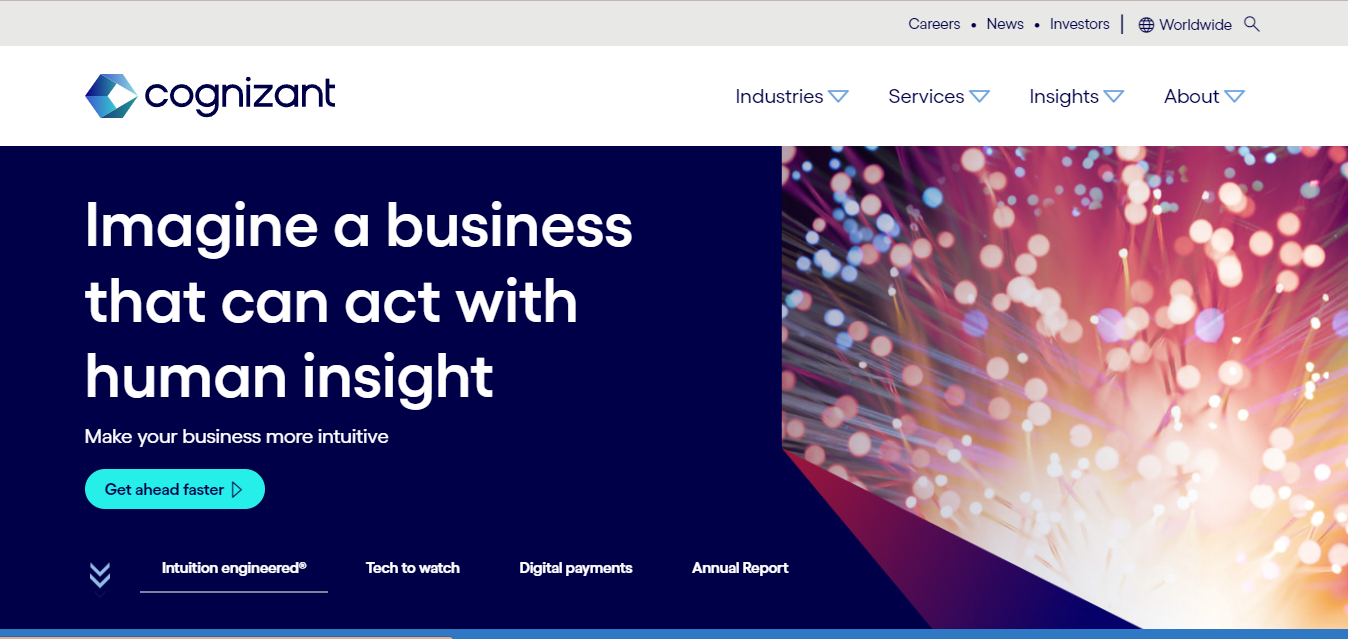Open the Careers link

coord(934,24)
